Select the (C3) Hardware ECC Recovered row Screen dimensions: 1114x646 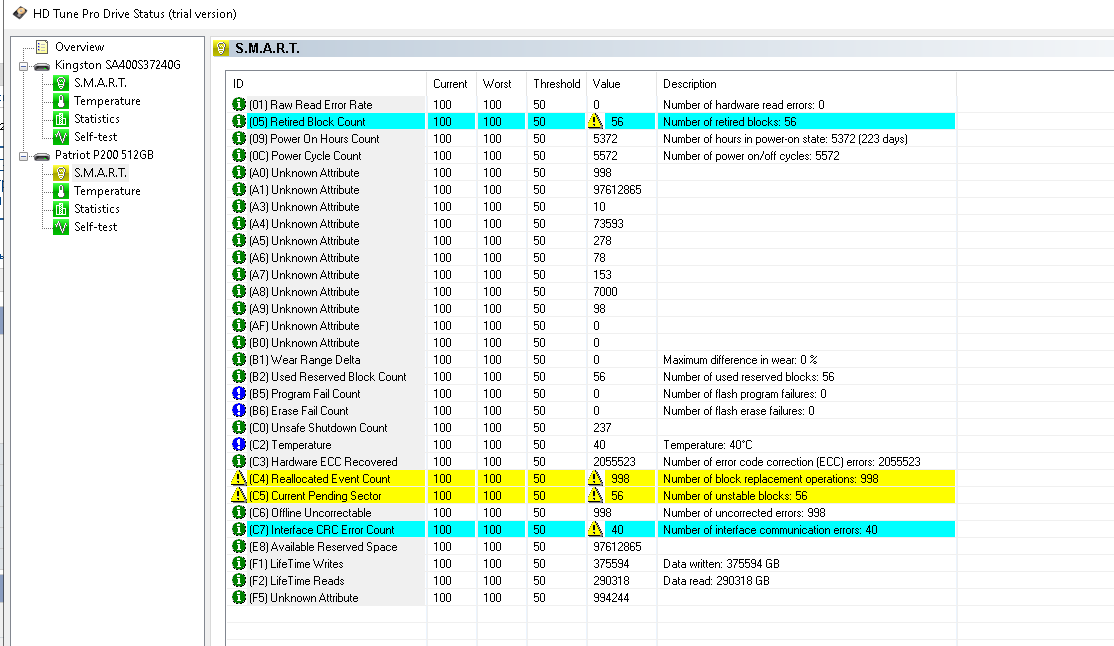click(593, 462)
